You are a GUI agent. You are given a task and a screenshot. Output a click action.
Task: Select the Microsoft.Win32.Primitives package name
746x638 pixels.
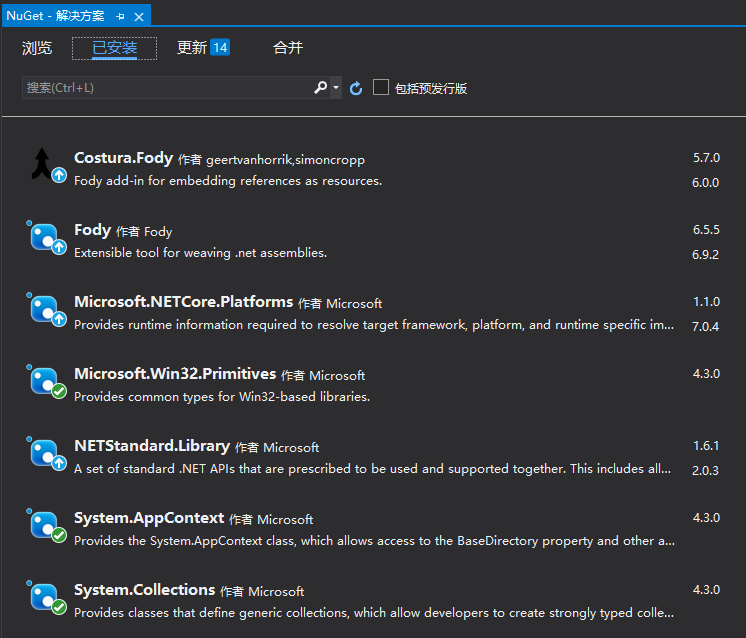[175, 374]
